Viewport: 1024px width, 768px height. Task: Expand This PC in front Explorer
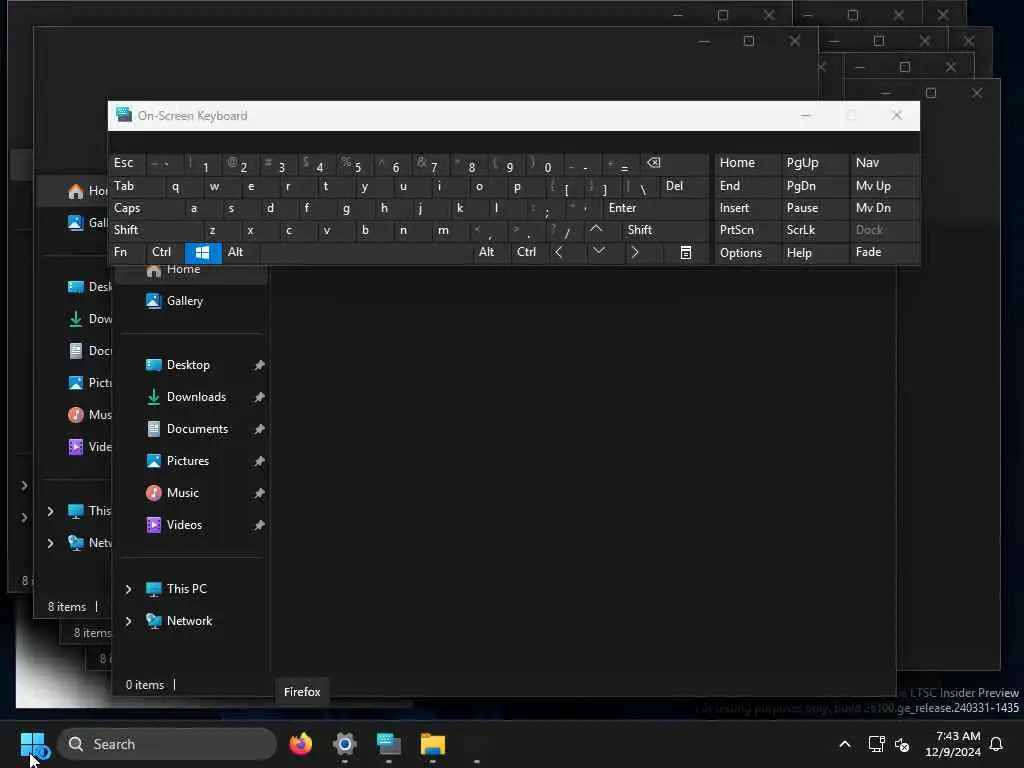(129, 589)
